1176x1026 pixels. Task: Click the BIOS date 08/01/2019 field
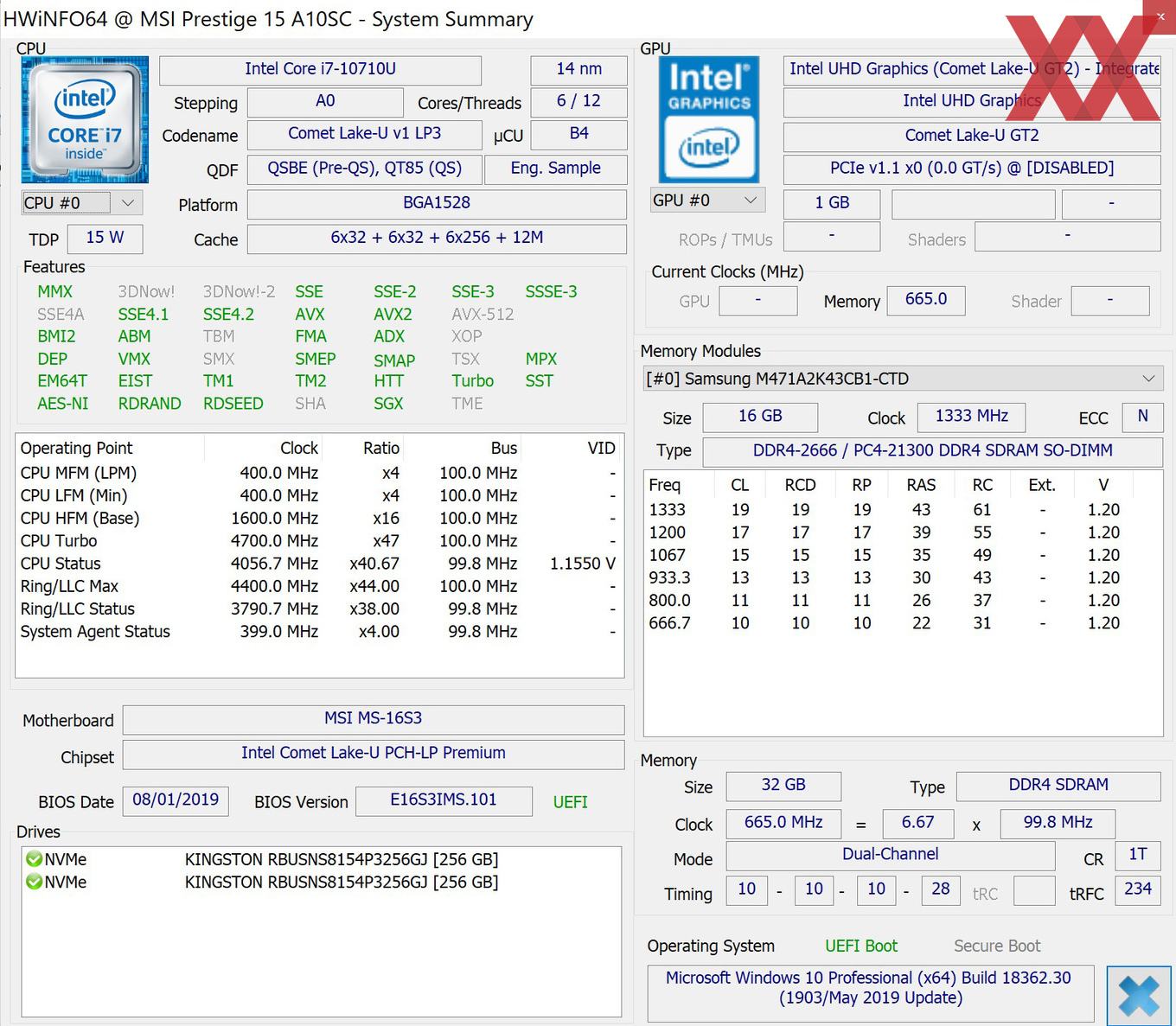[x=176, y=800]
